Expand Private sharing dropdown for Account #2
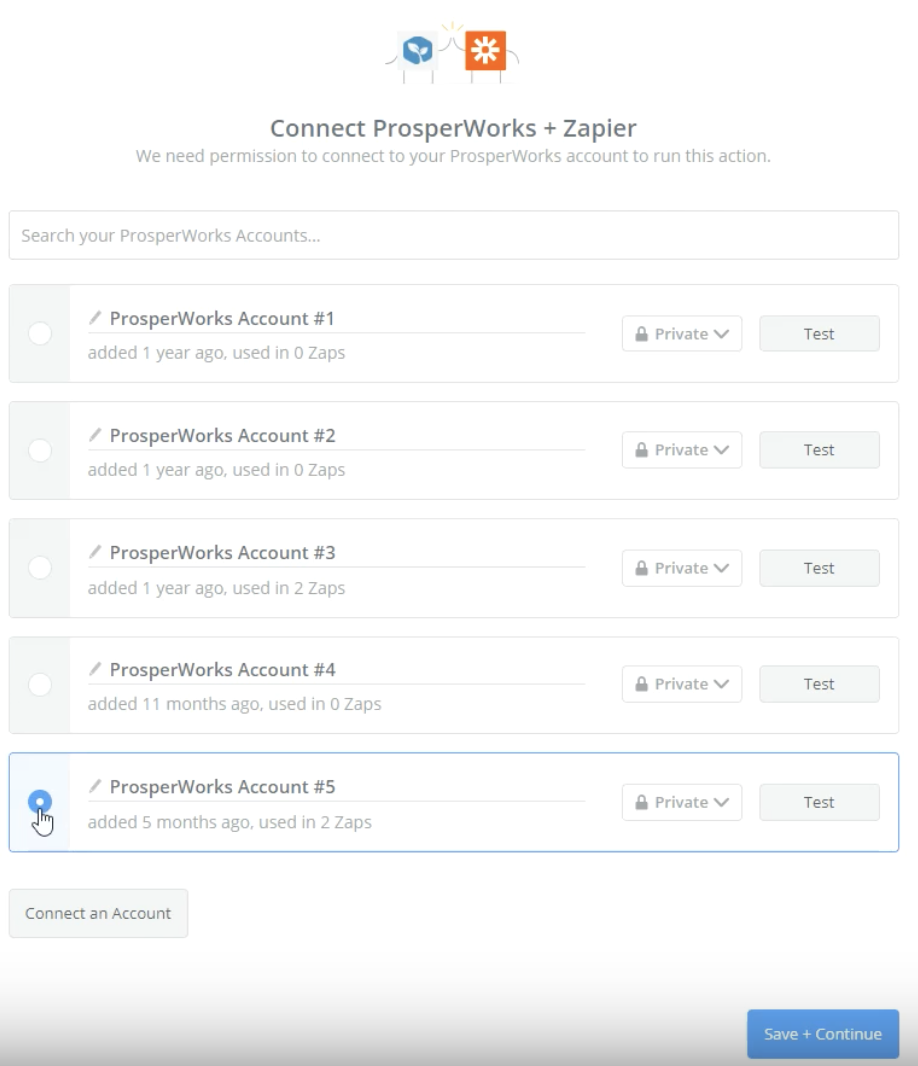 [x=681, y=449]
